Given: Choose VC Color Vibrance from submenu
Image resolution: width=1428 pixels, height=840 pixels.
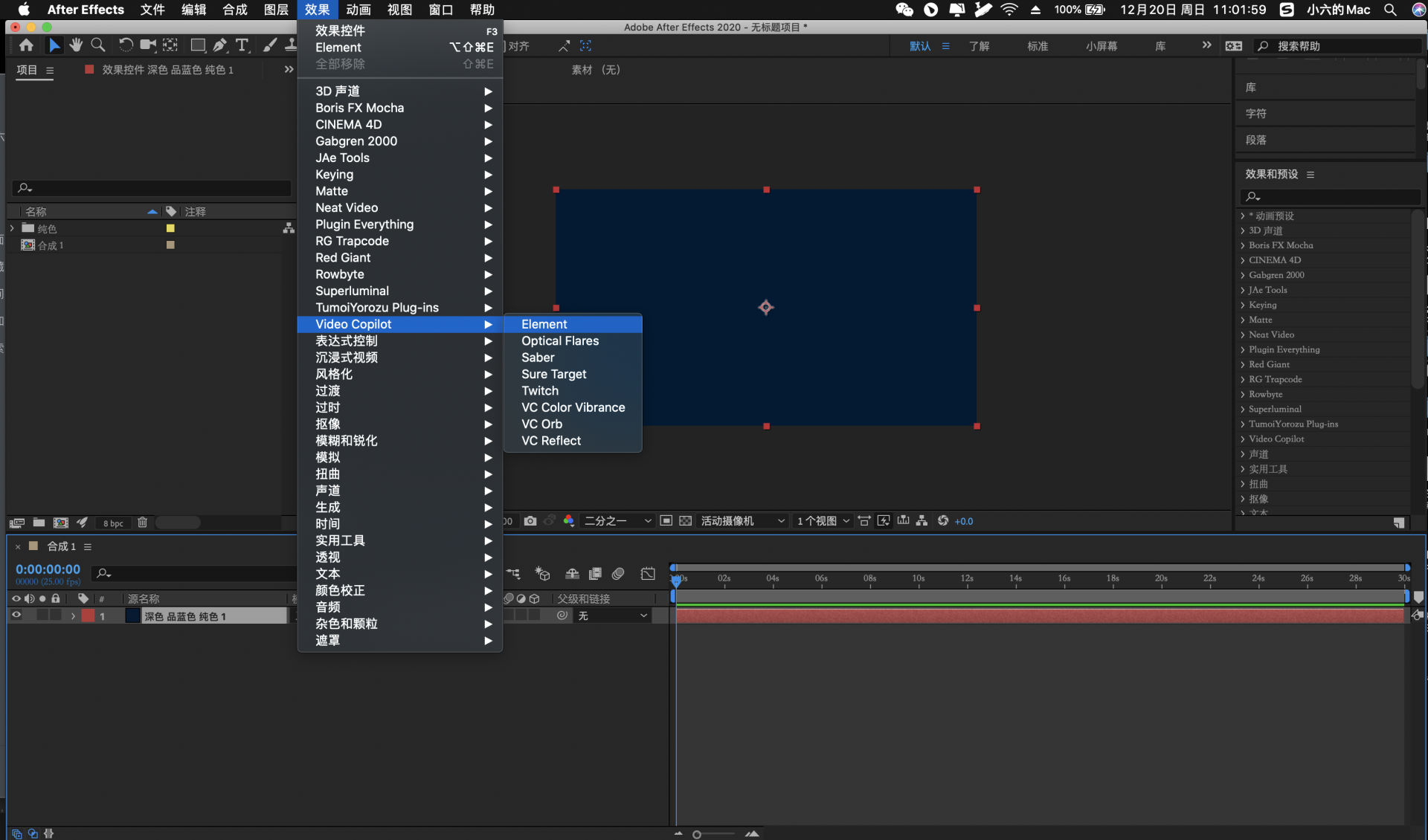Looking at the screenshot, I should (573, 407).
